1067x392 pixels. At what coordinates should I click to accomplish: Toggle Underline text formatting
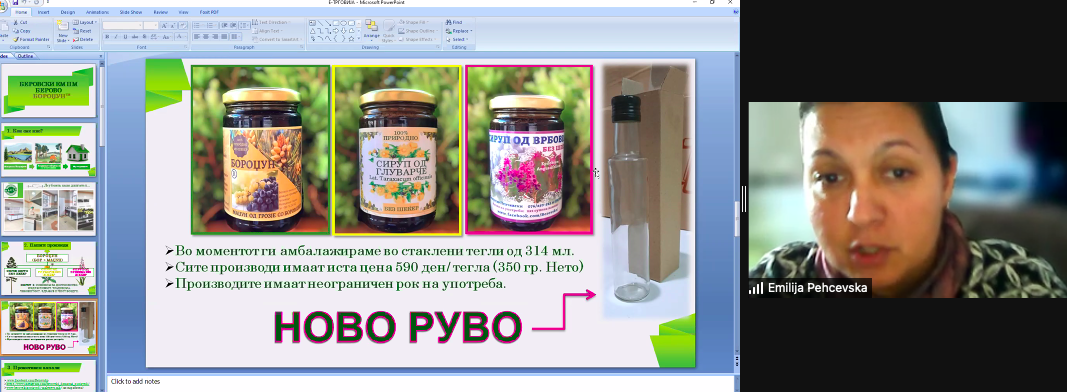tap(125, 36)
